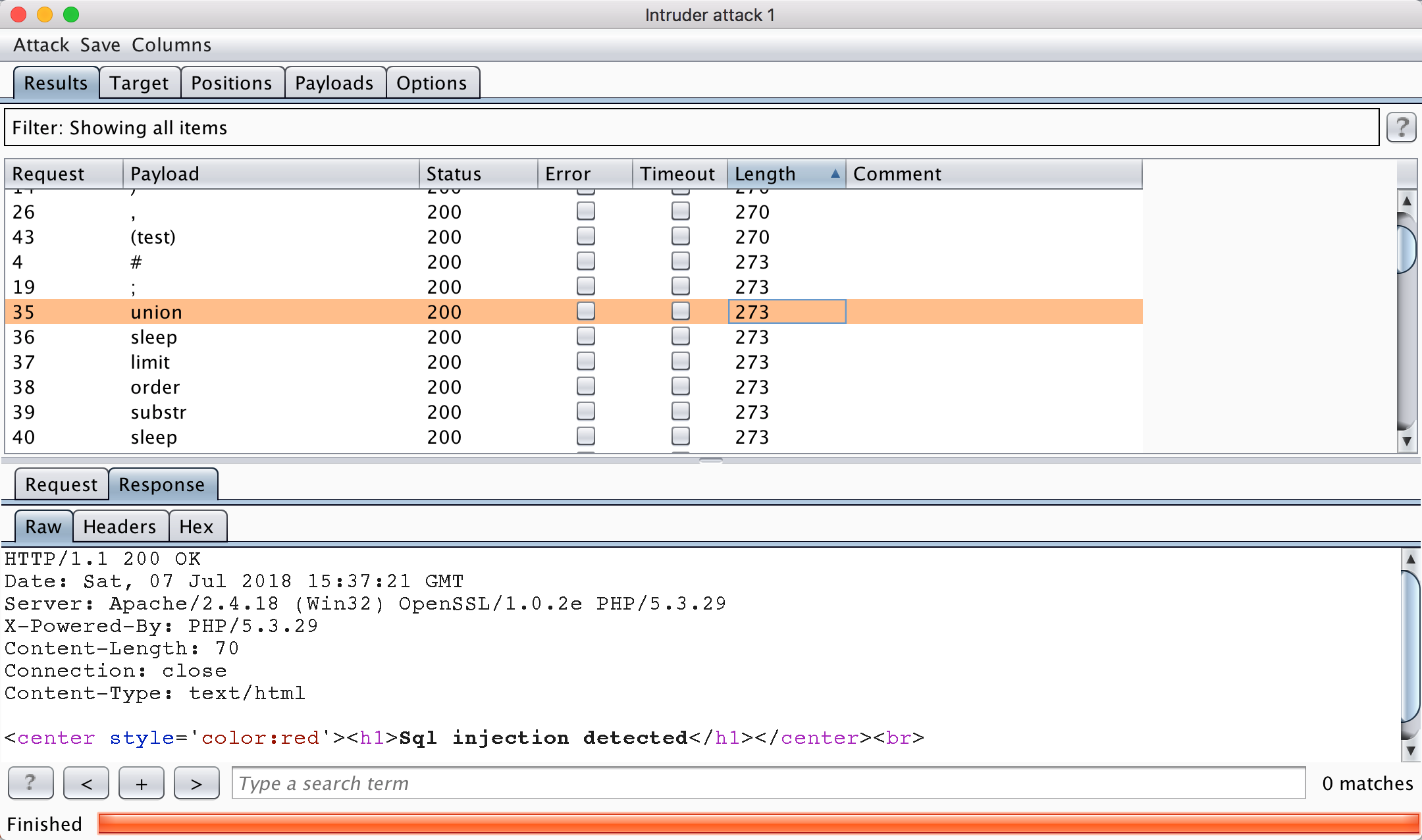The height and width of the screenshot is (840, 1422).
Task: Toggle the Timeout checkbox for request 36
Action: (x=678, y=337)
